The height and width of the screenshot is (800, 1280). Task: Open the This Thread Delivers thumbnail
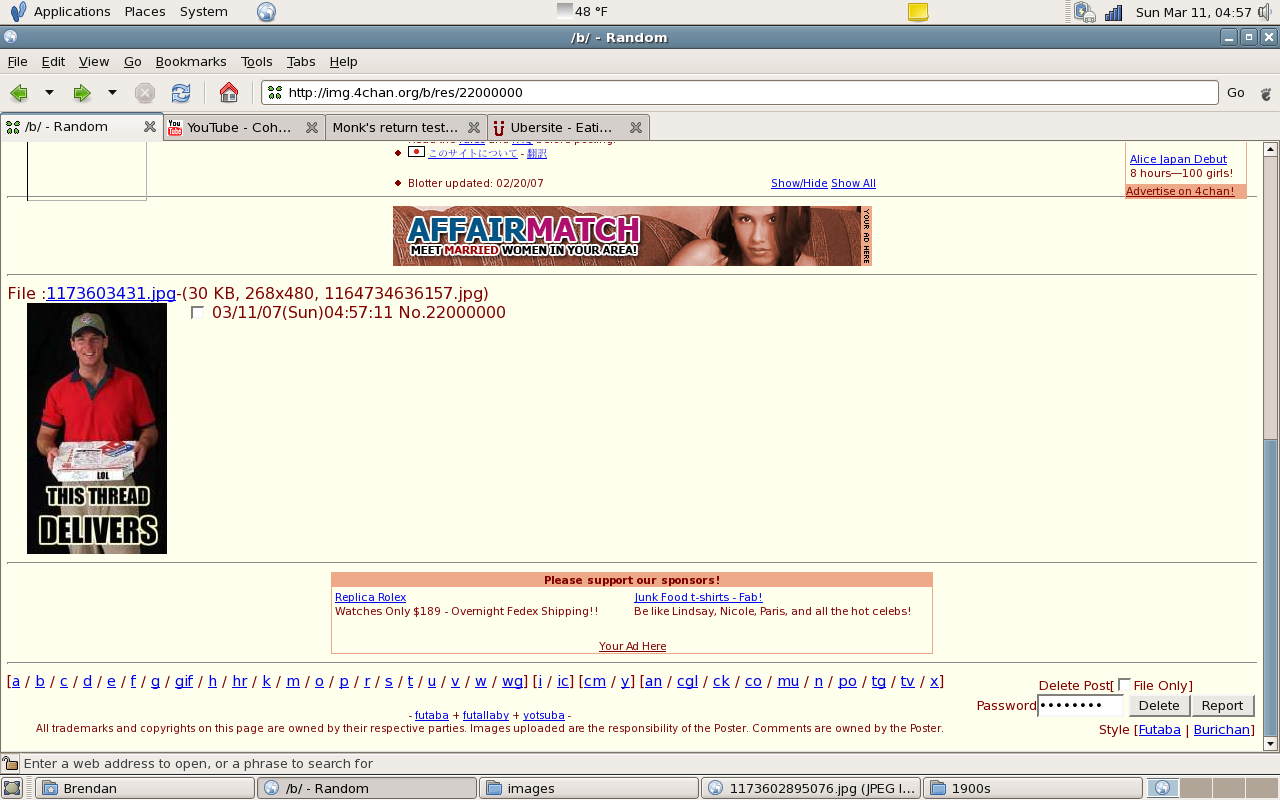[97, 429]
